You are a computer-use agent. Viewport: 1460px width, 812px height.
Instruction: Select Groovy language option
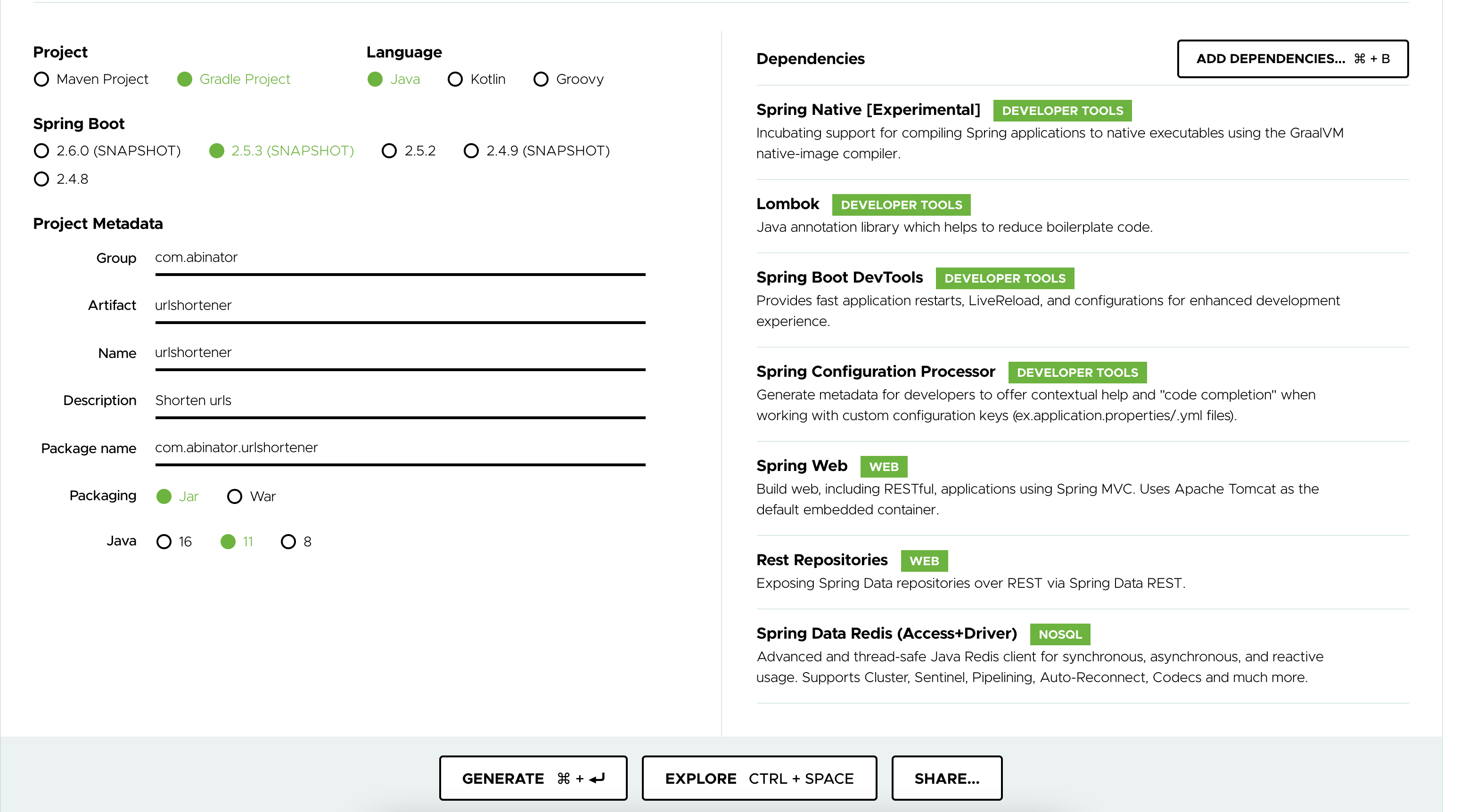pos(541,79)
